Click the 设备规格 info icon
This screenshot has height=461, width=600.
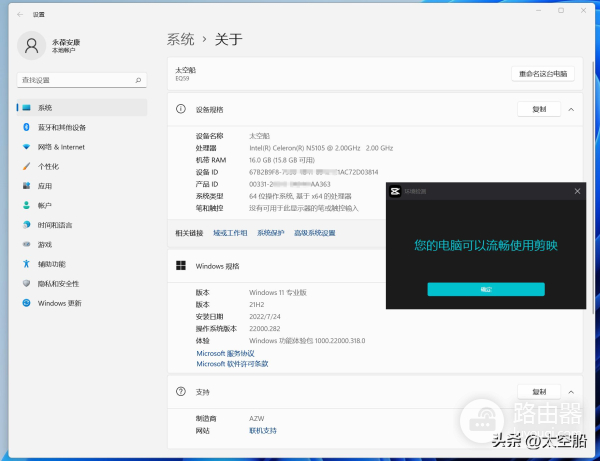tap(181, 109)
